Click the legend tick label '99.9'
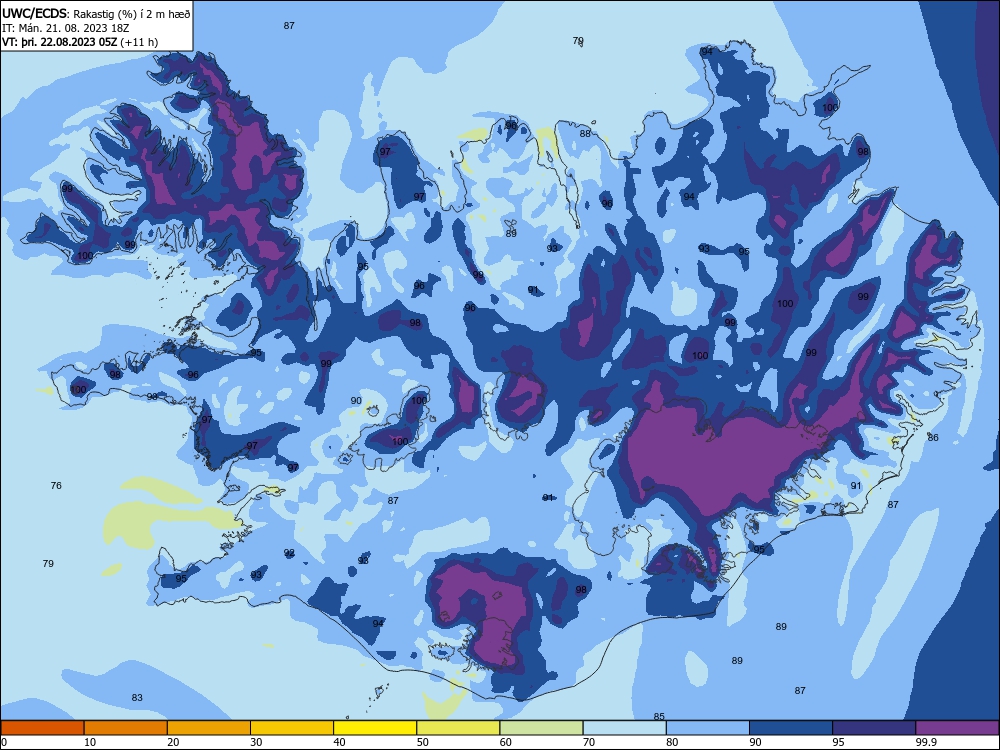The height and width of the screenshot is (750, 1000). pos(925,742)
